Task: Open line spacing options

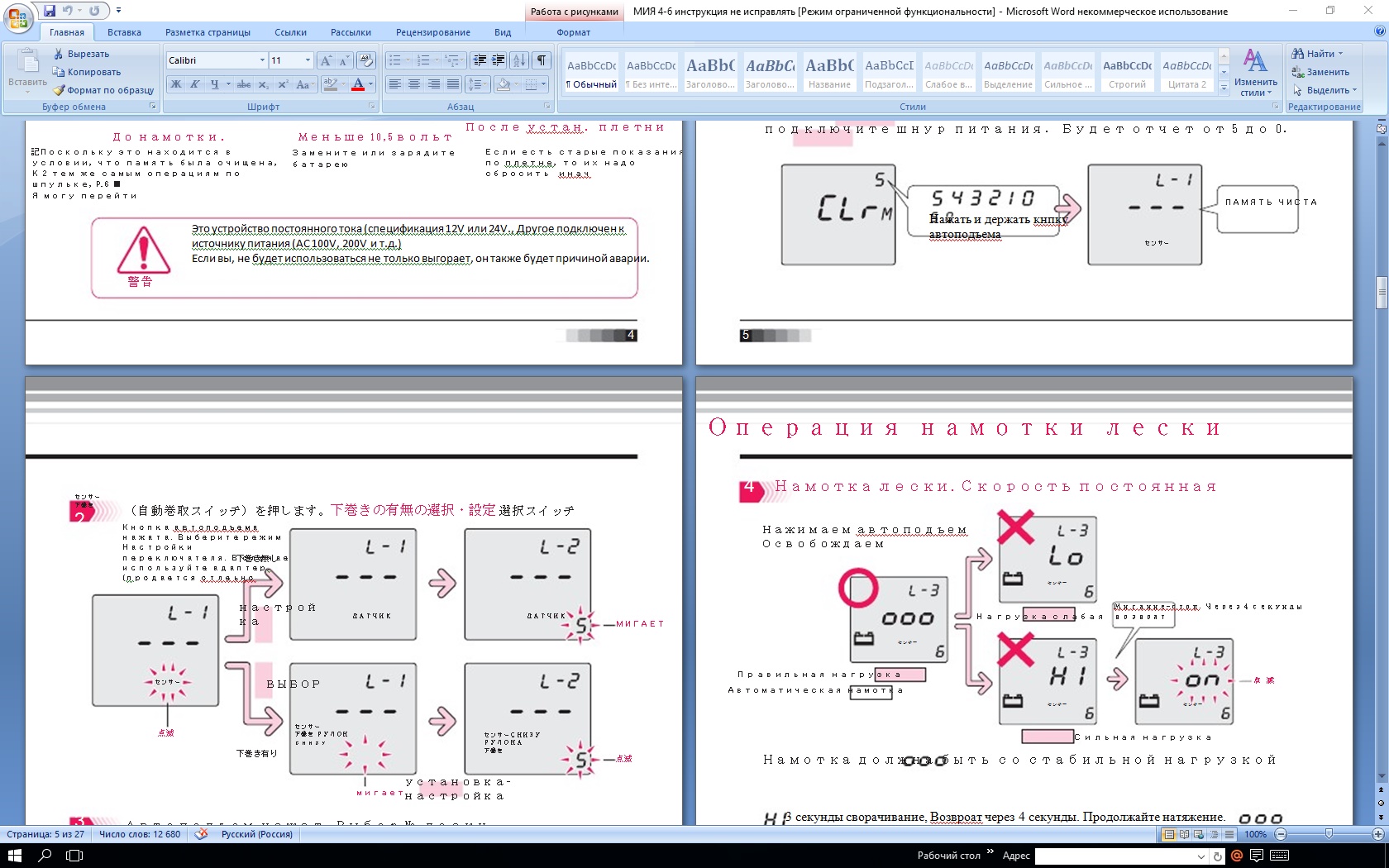Action: (478, 84)
